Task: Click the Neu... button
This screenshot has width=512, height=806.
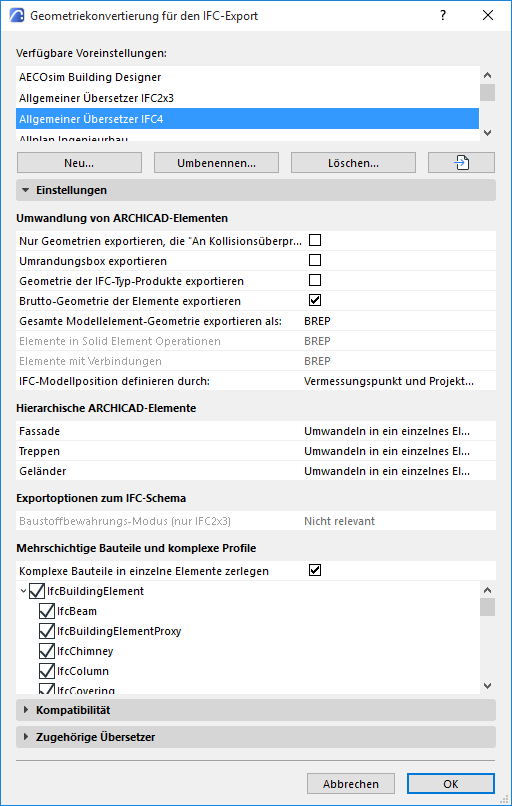Action: [x=79, y=163]
